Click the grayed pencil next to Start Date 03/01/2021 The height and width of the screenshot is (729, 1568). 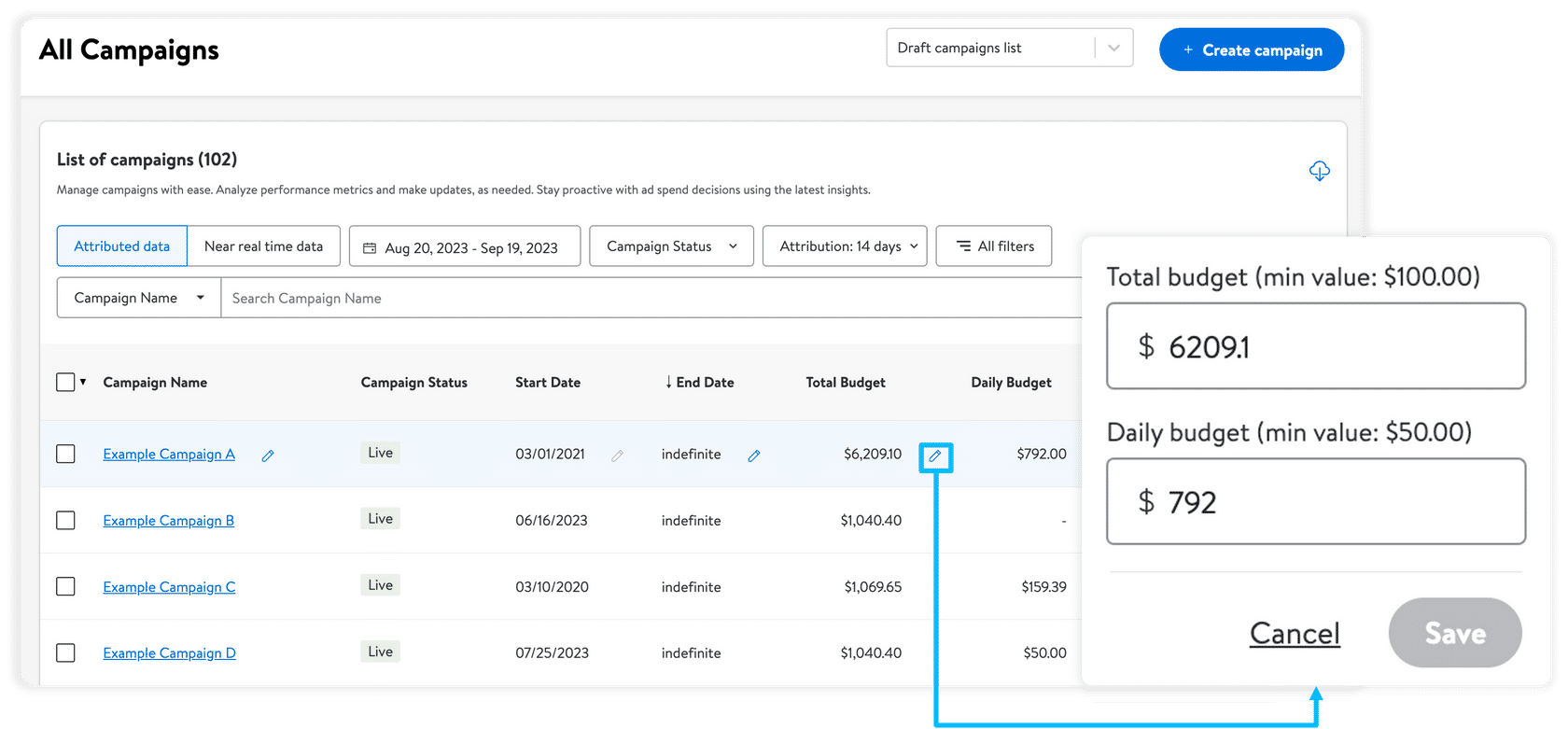click(617, 456)
